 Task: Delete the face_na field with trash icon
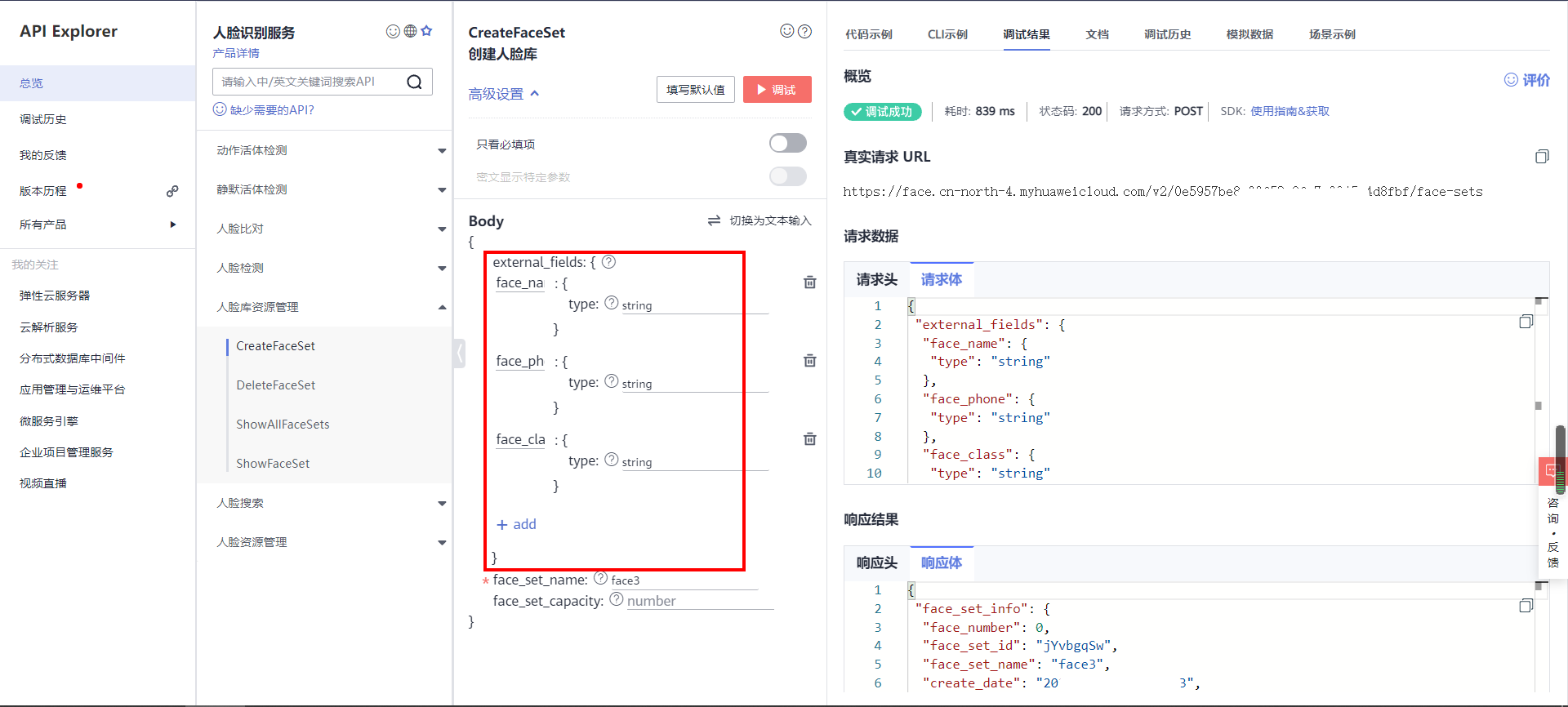[809, 282]
